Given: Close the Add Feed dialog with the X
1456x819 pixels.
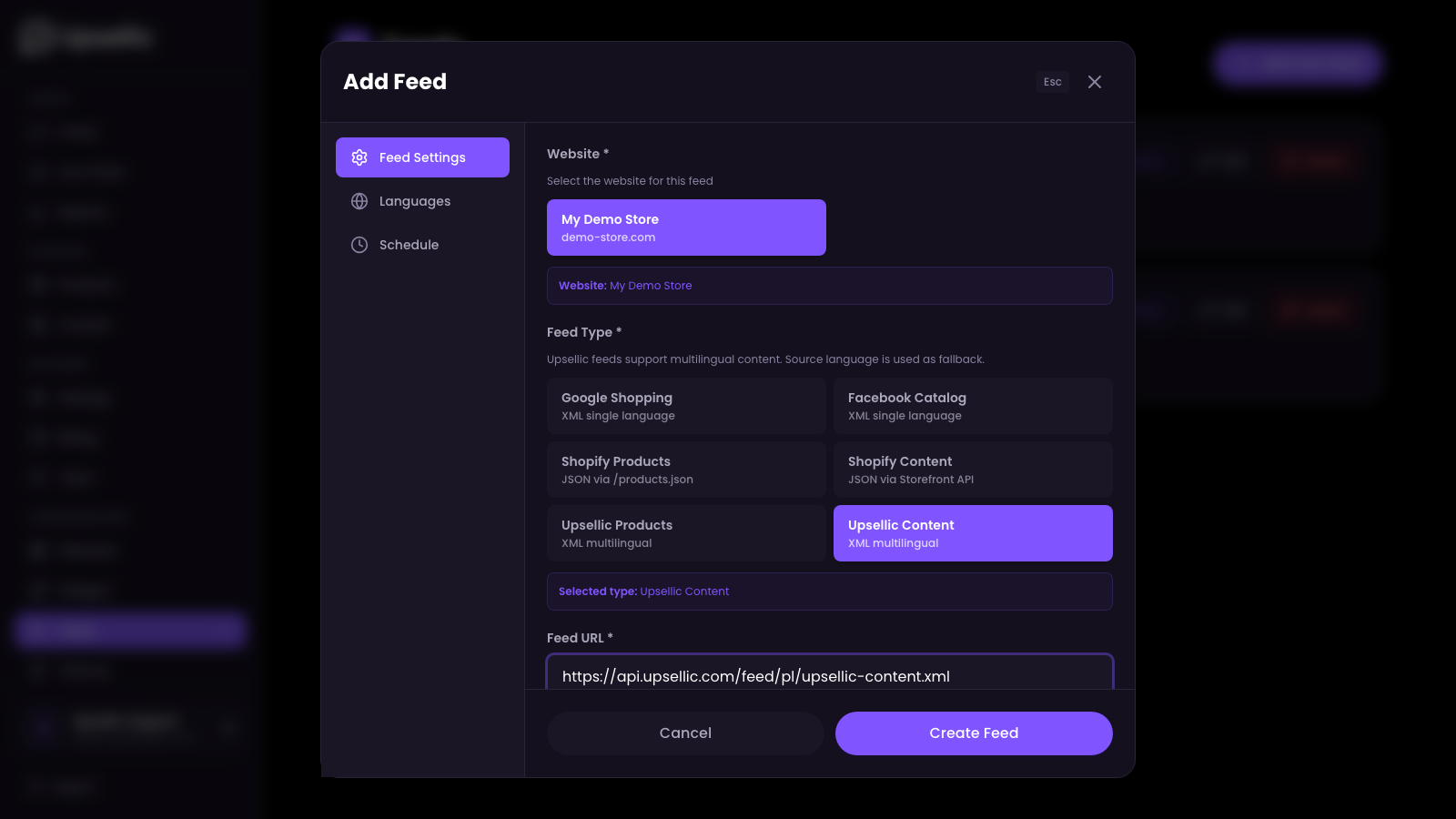Looking at the screenshot, I should (1095, 82).
